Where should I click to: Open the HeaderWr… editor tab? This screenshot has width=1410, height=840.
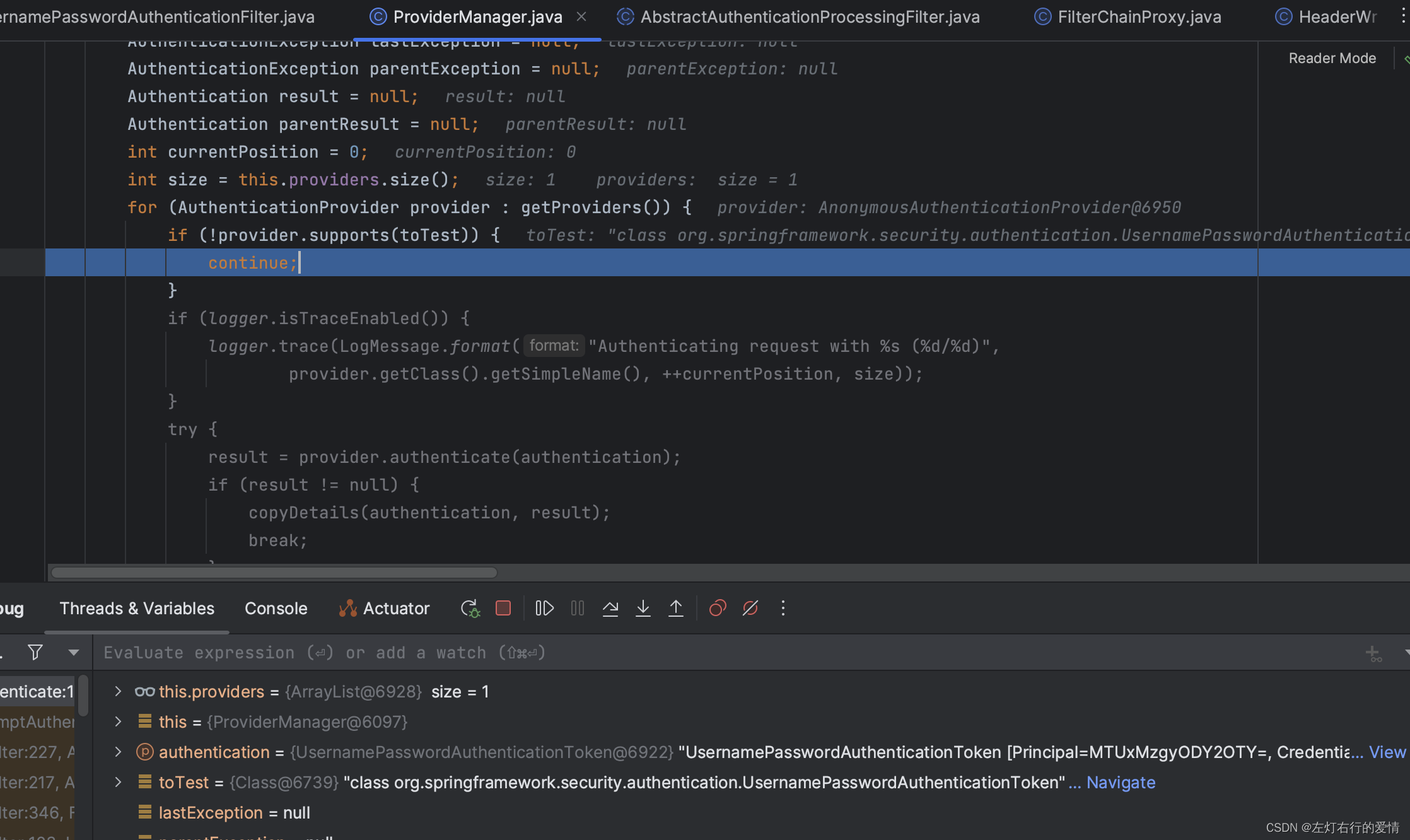[x=1326, y=17]
